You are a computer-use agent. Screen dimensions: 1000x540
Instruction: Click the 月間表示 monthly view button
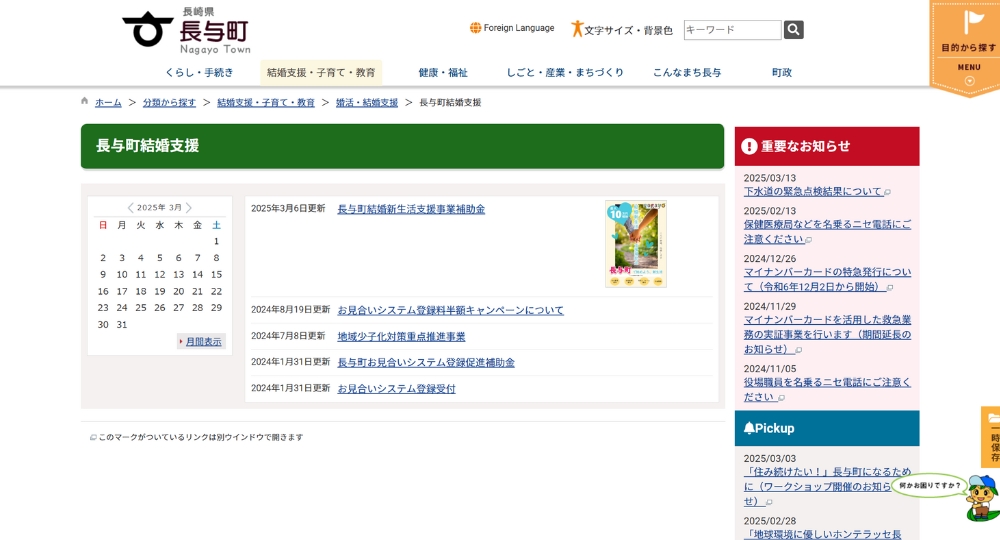click(202, 341)
